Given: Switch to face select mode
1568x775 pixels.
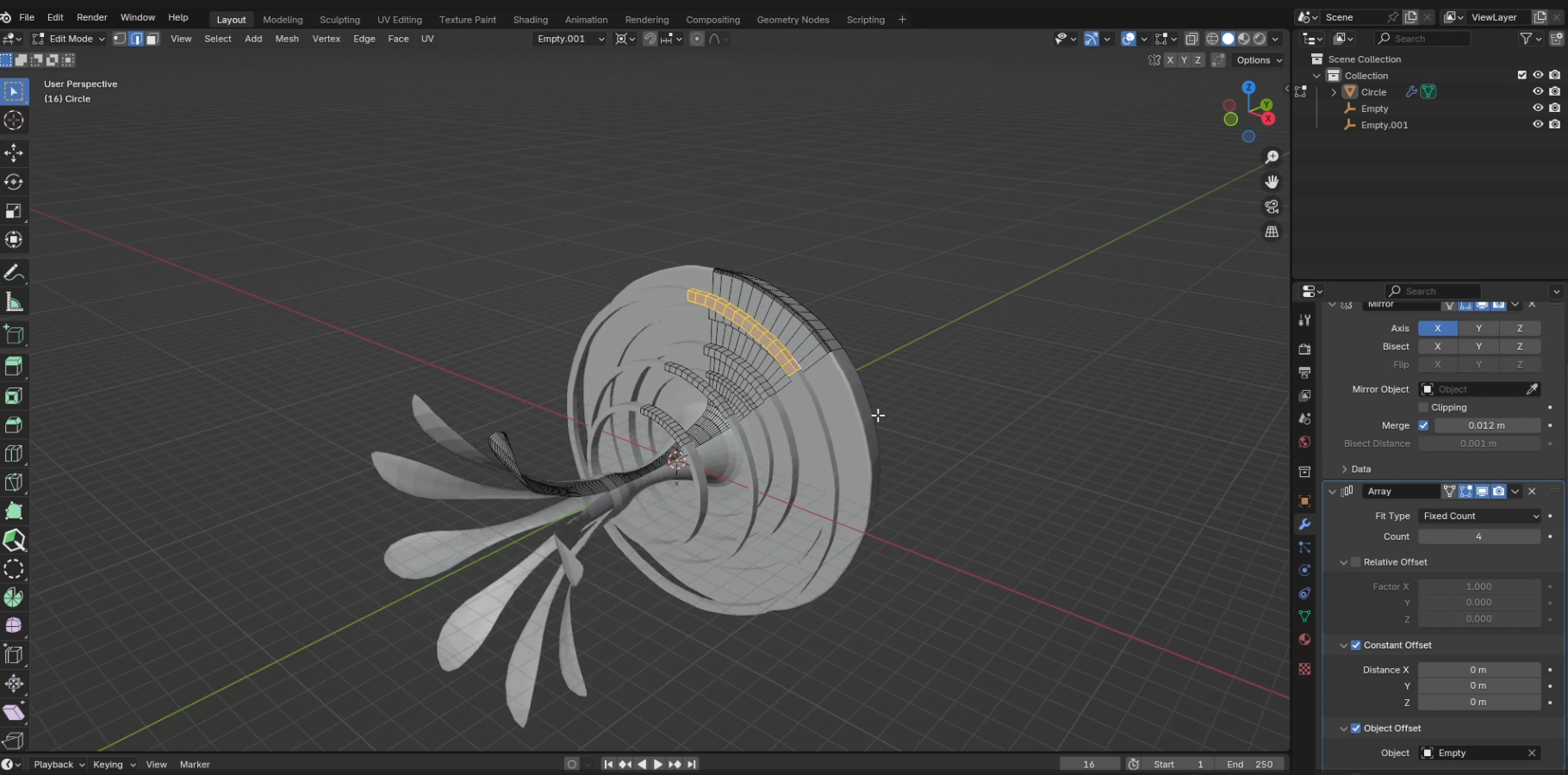Looking at the screenshot, I should pos(152,39).
